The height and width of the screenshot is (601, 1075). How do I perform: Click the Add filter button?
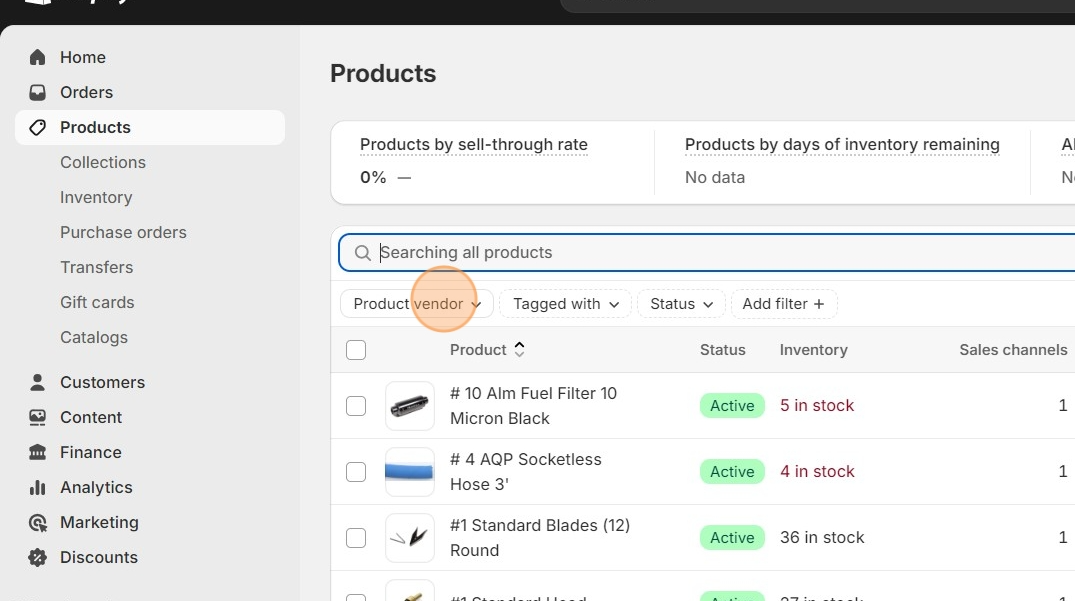[x=783, y=304]
